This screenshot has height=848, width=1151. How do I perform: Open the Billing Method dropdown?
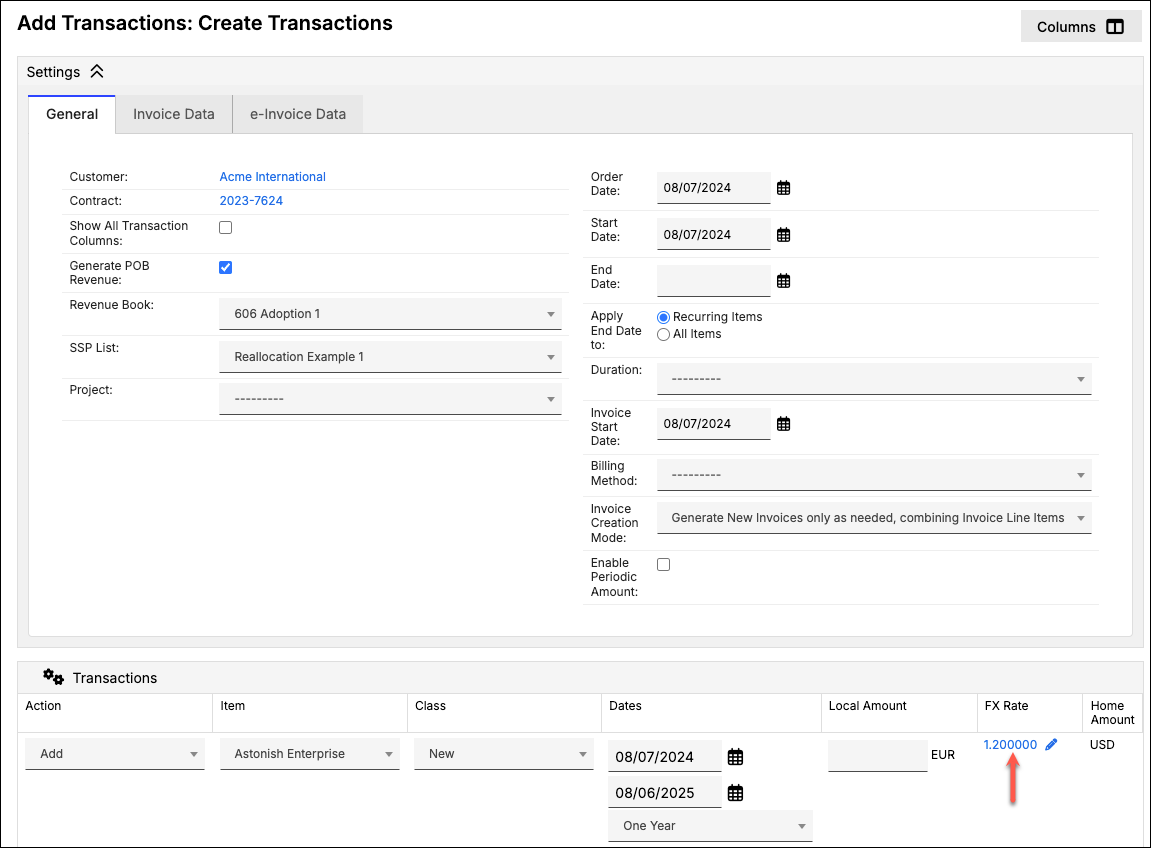tap(874, 475)
